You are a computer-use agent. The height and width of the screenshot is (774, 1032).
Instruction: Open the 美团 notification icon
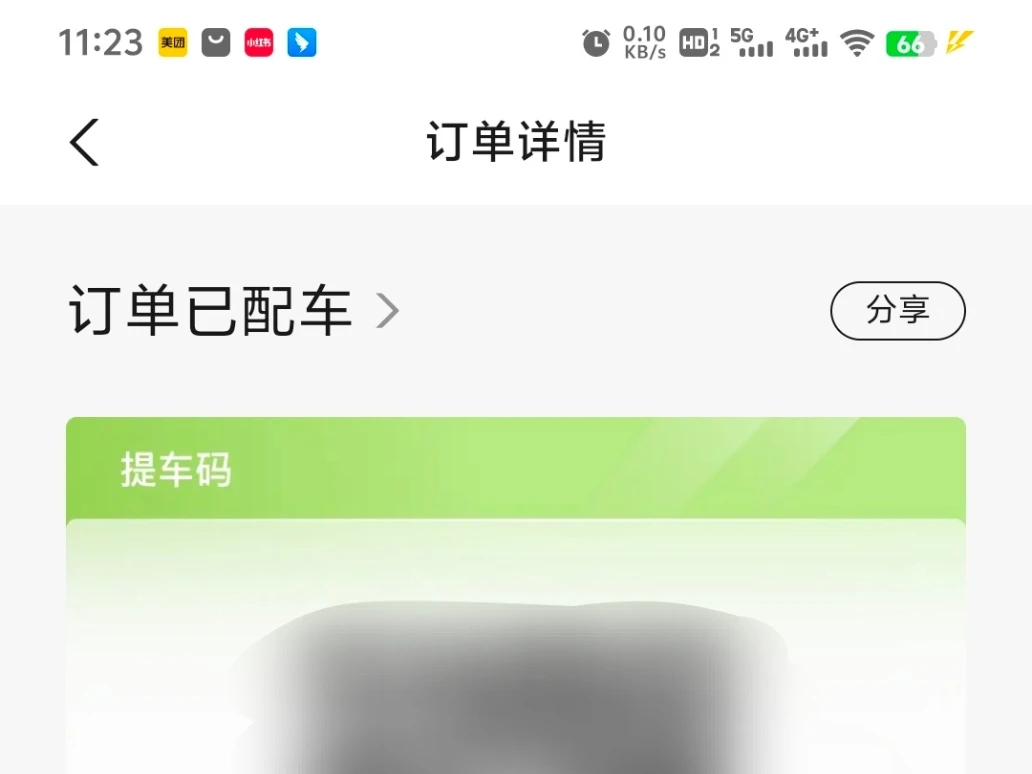point(172,43)
